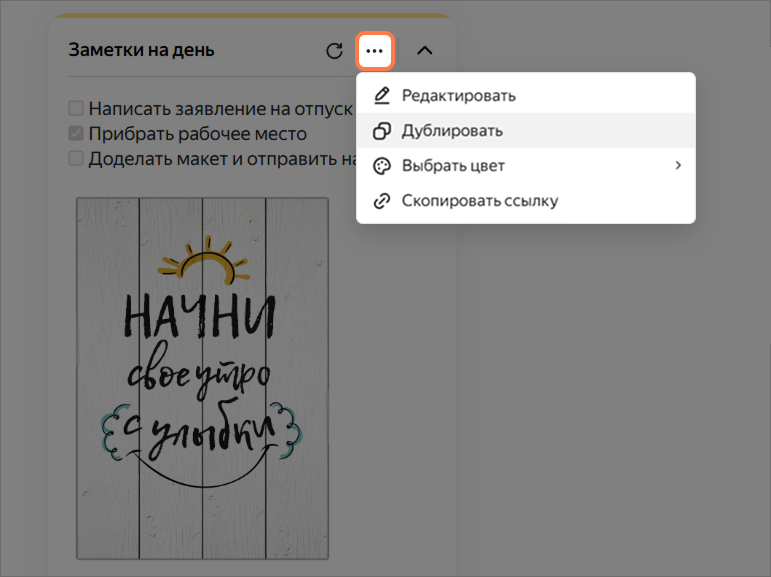Open the Выбрать цвет submenu

[526, 166]
